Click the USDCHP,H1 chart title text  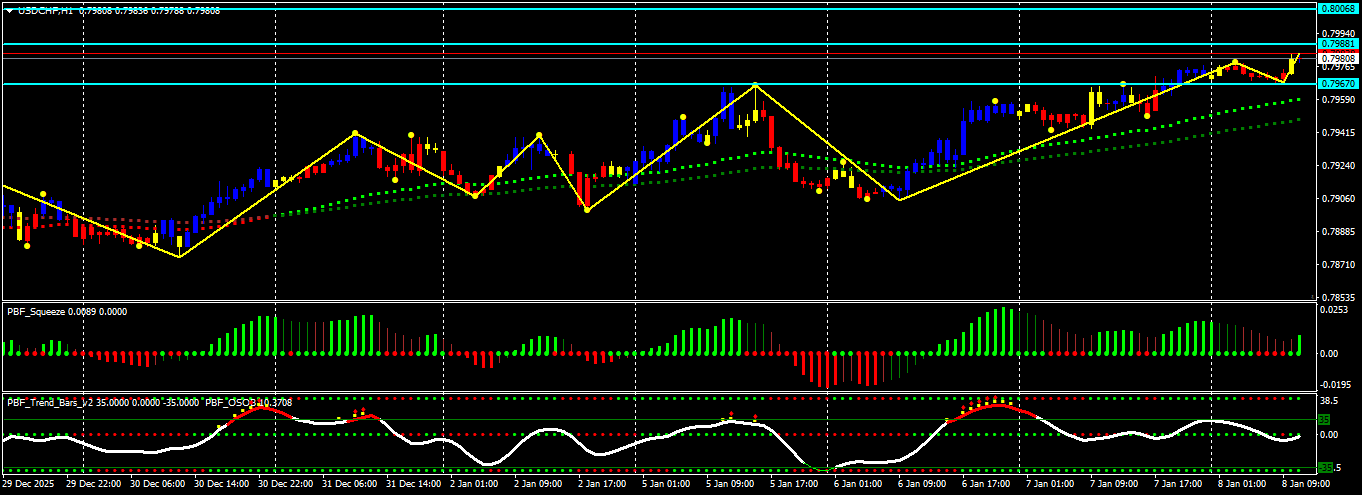(44, 9)
